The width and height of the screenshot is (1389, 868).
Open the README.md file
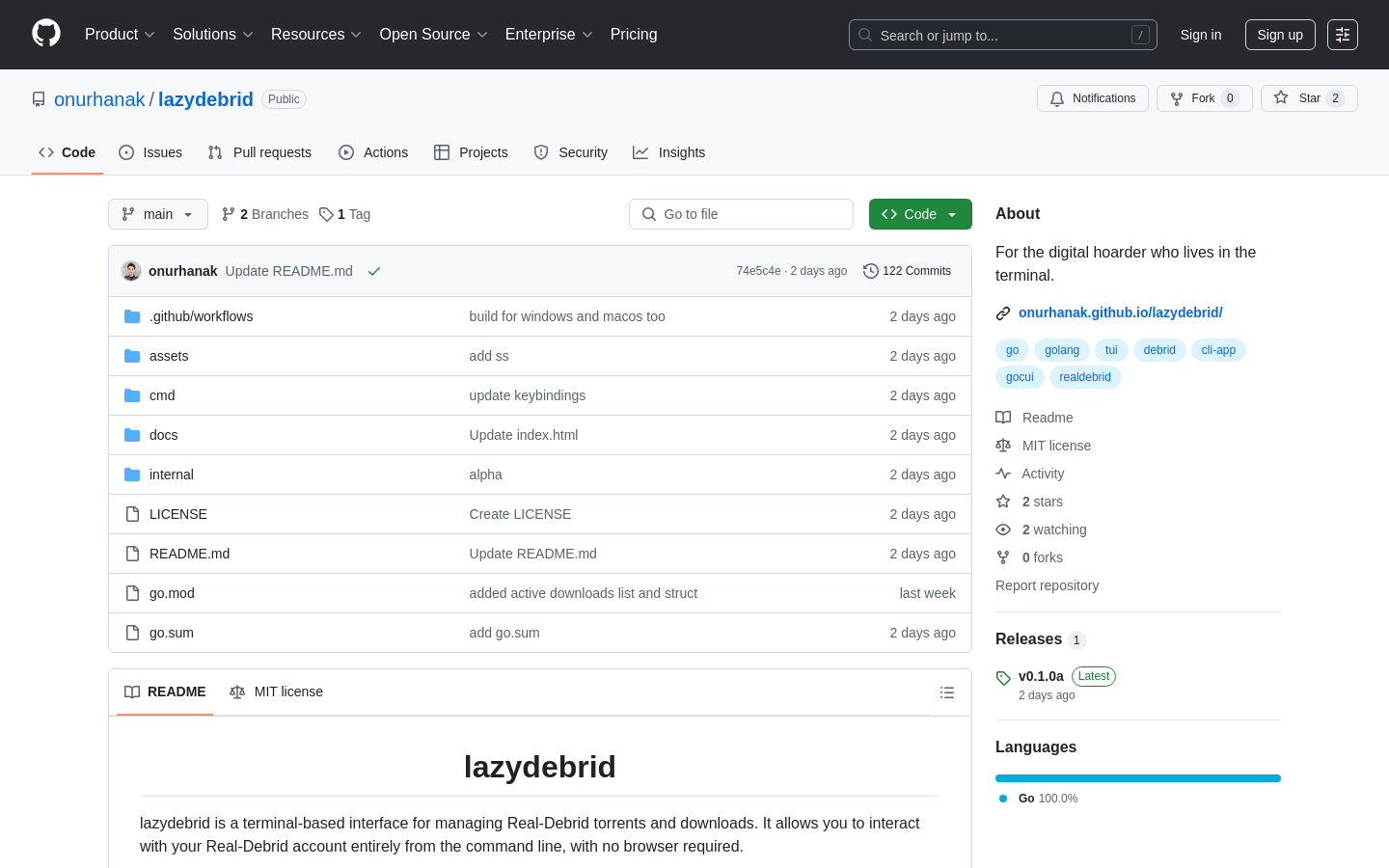[x=189, y=554]
